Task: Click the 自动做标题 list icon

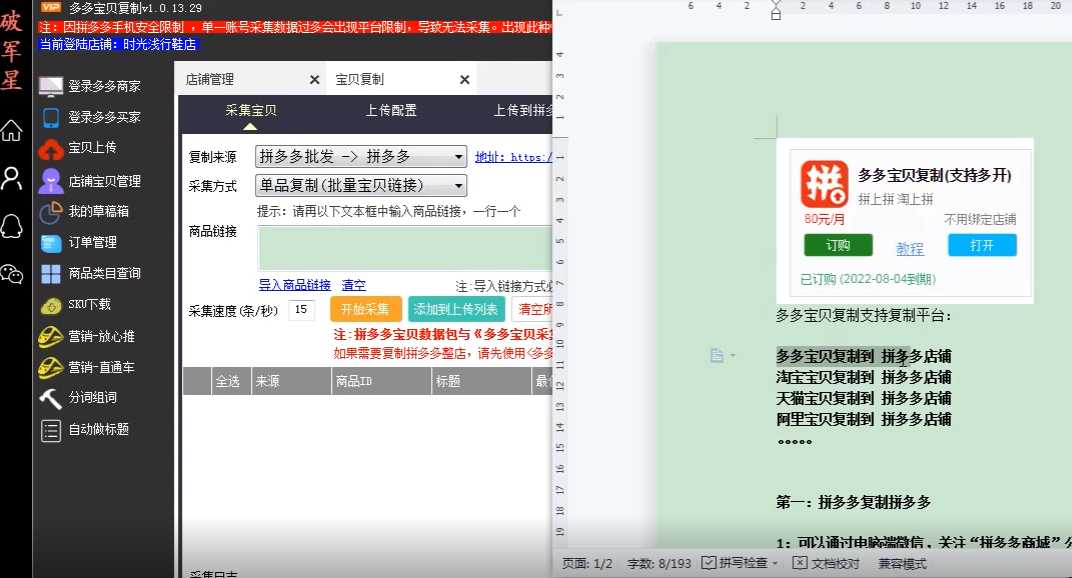Action: pos(51,430)
